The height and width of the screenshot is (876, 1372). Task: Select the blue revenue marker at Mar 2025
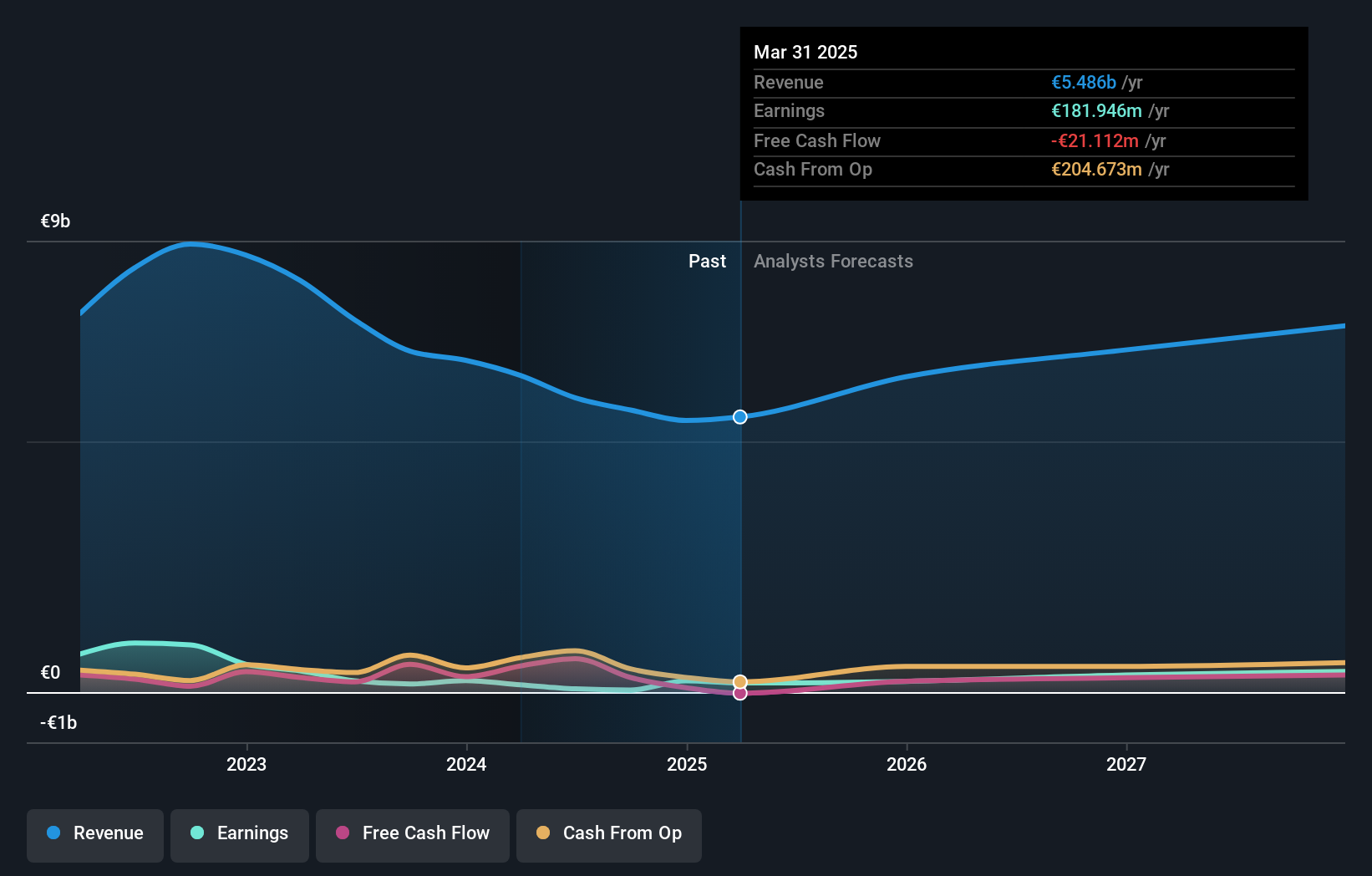point(739,417)
